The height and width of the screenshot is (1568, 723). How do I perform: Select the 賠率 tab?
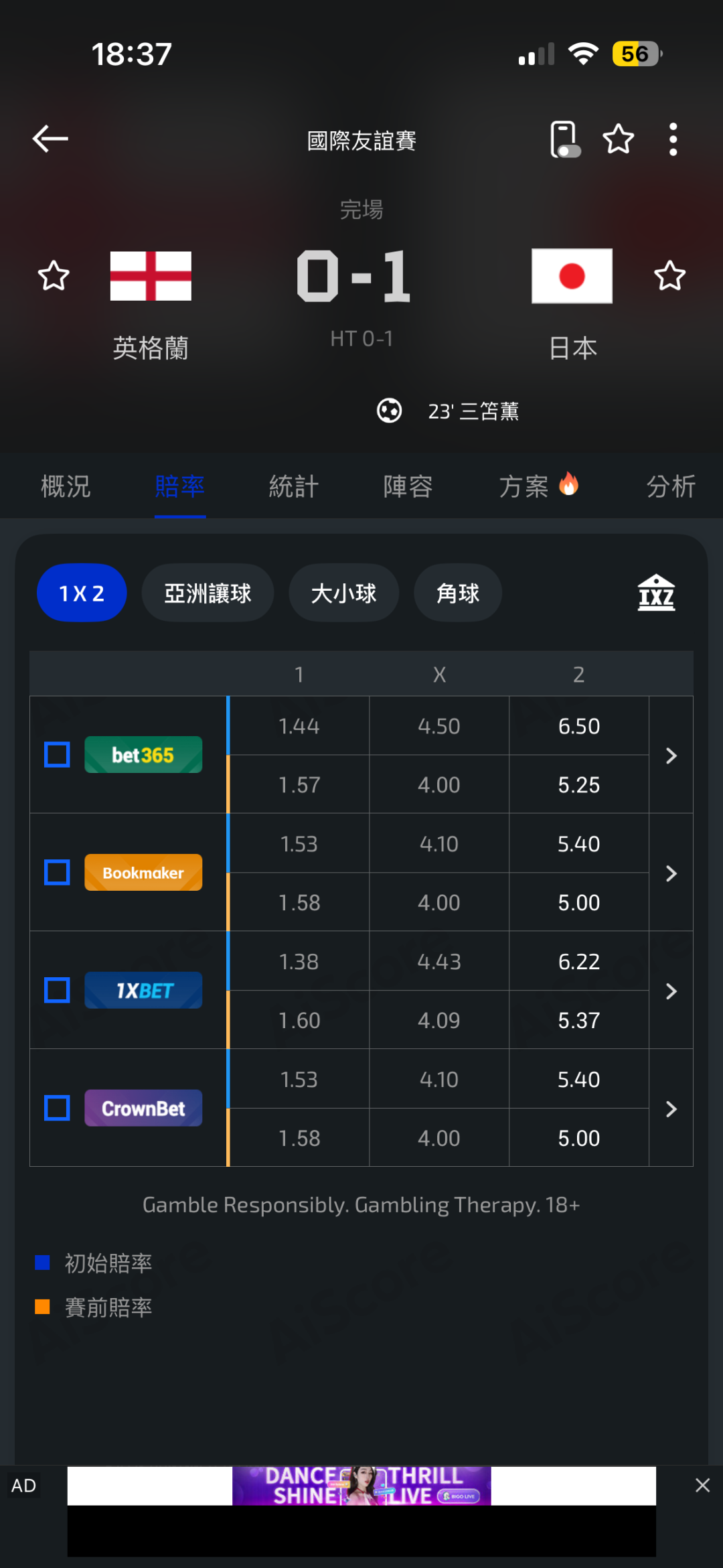point(179,486)
